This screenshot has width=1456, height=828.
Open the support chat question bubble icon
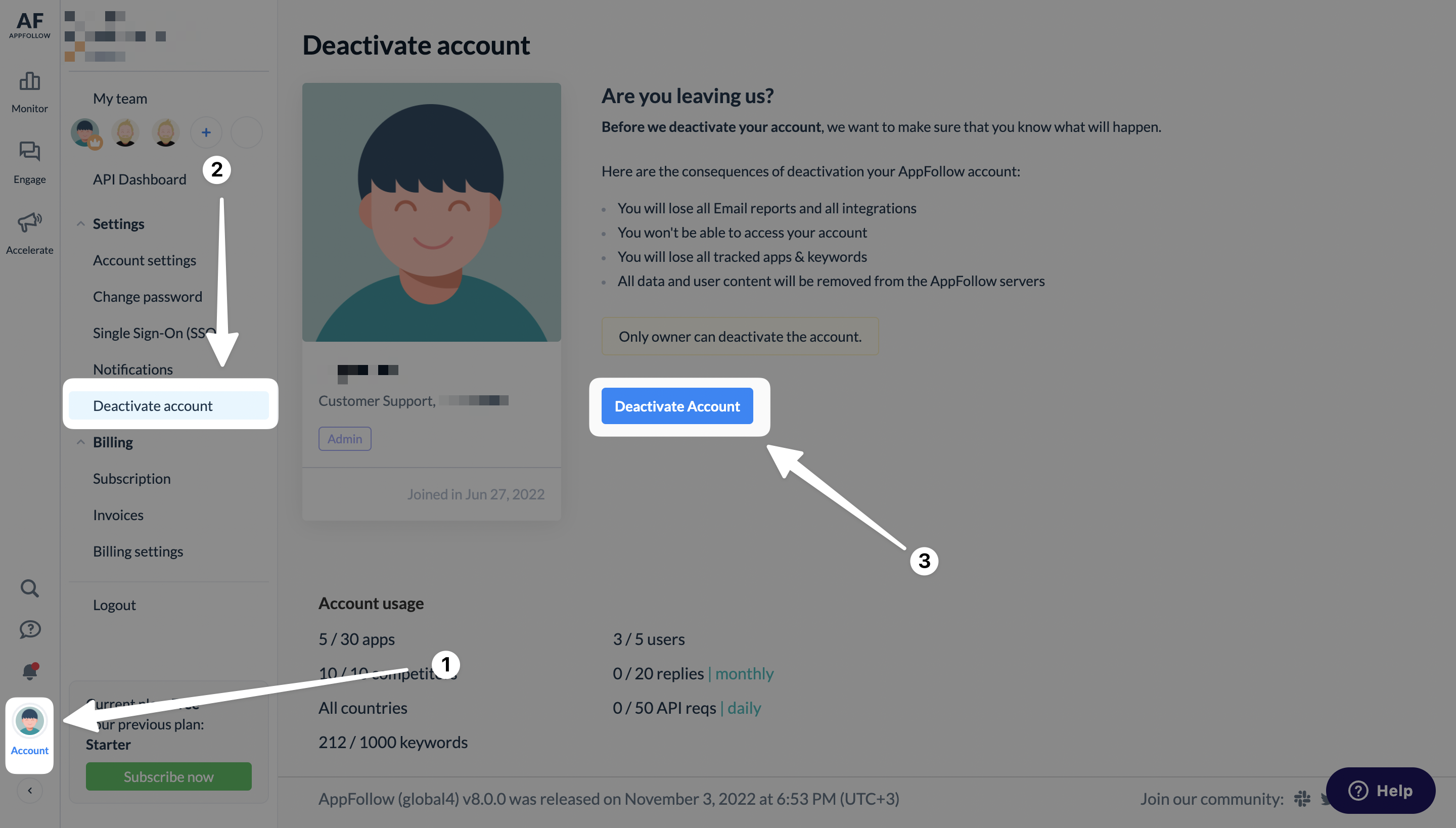tap(29, 629)
